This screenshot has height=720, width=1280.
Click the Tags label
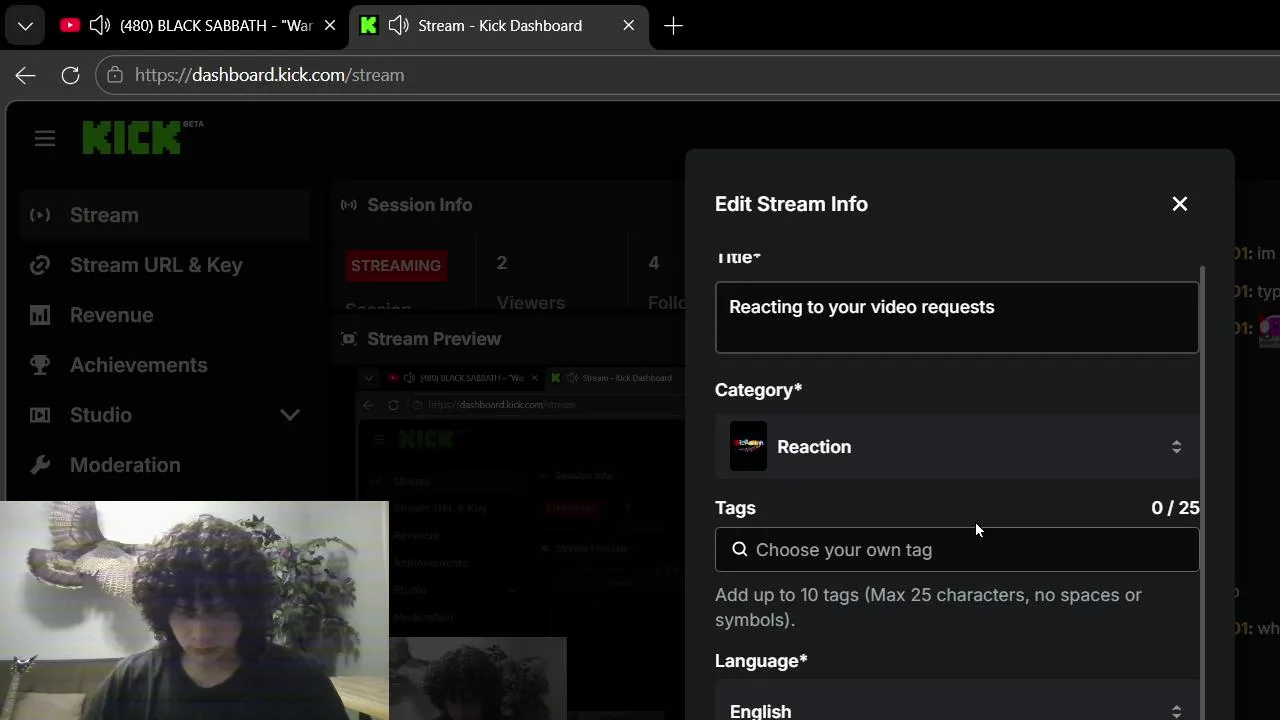735,508
